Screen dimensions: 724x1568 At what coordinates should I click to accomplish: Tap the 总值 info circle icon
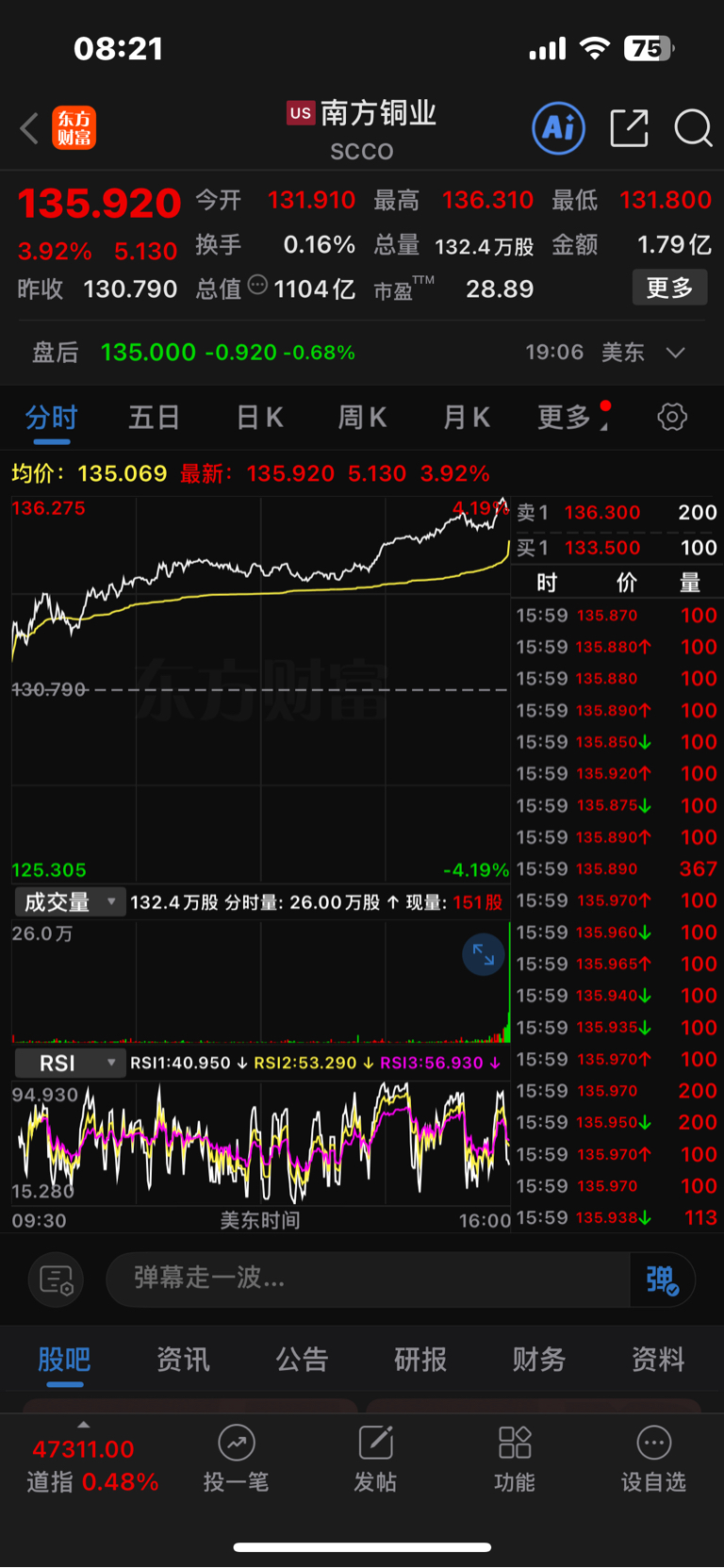pyautogui.click(x=257, y=285)
